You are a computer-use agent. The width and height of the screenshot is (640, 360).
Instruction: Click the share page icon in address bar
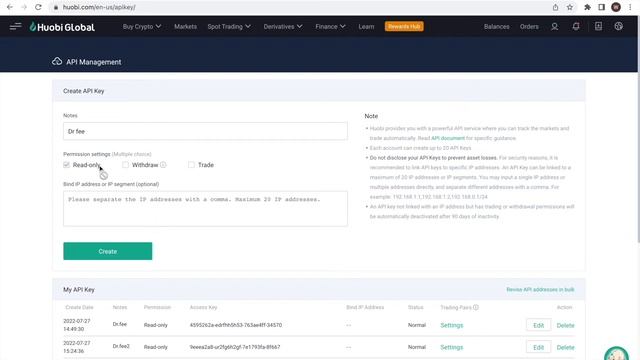[x=556, y=7]
